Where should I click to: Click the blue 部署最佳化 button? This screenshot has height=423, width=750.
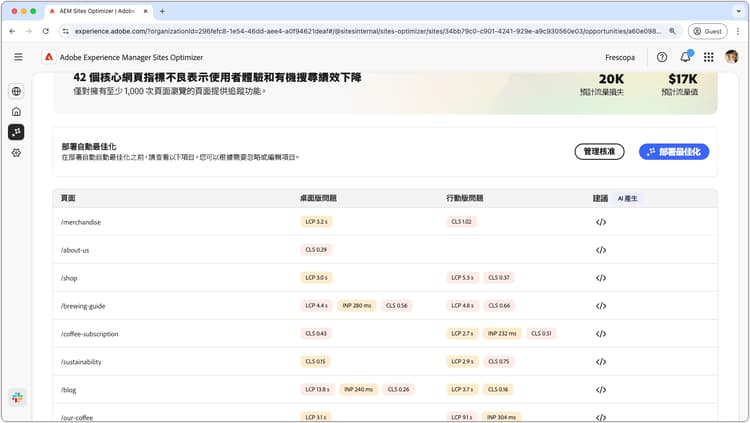pyautogui.click(x=674, y=152)
